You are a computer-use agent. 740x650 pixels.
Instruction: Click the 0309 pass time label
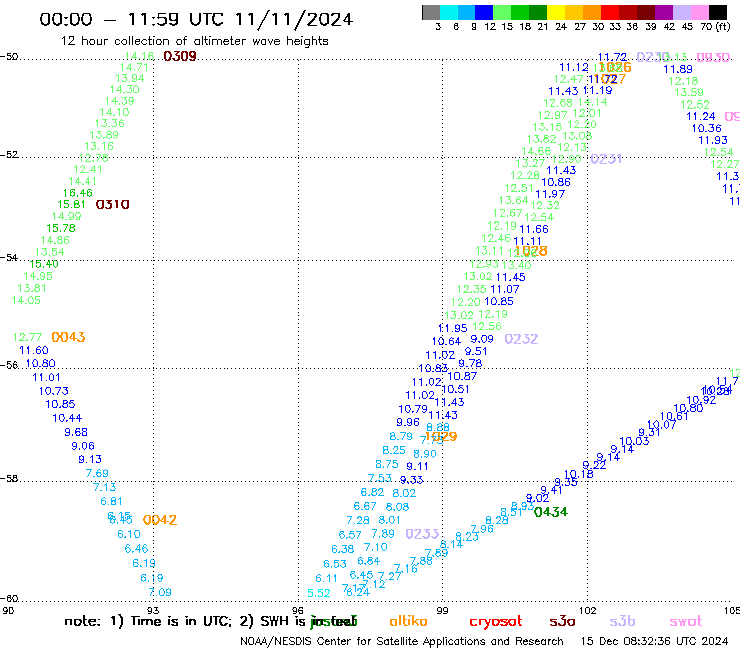(x=180, y=56)
